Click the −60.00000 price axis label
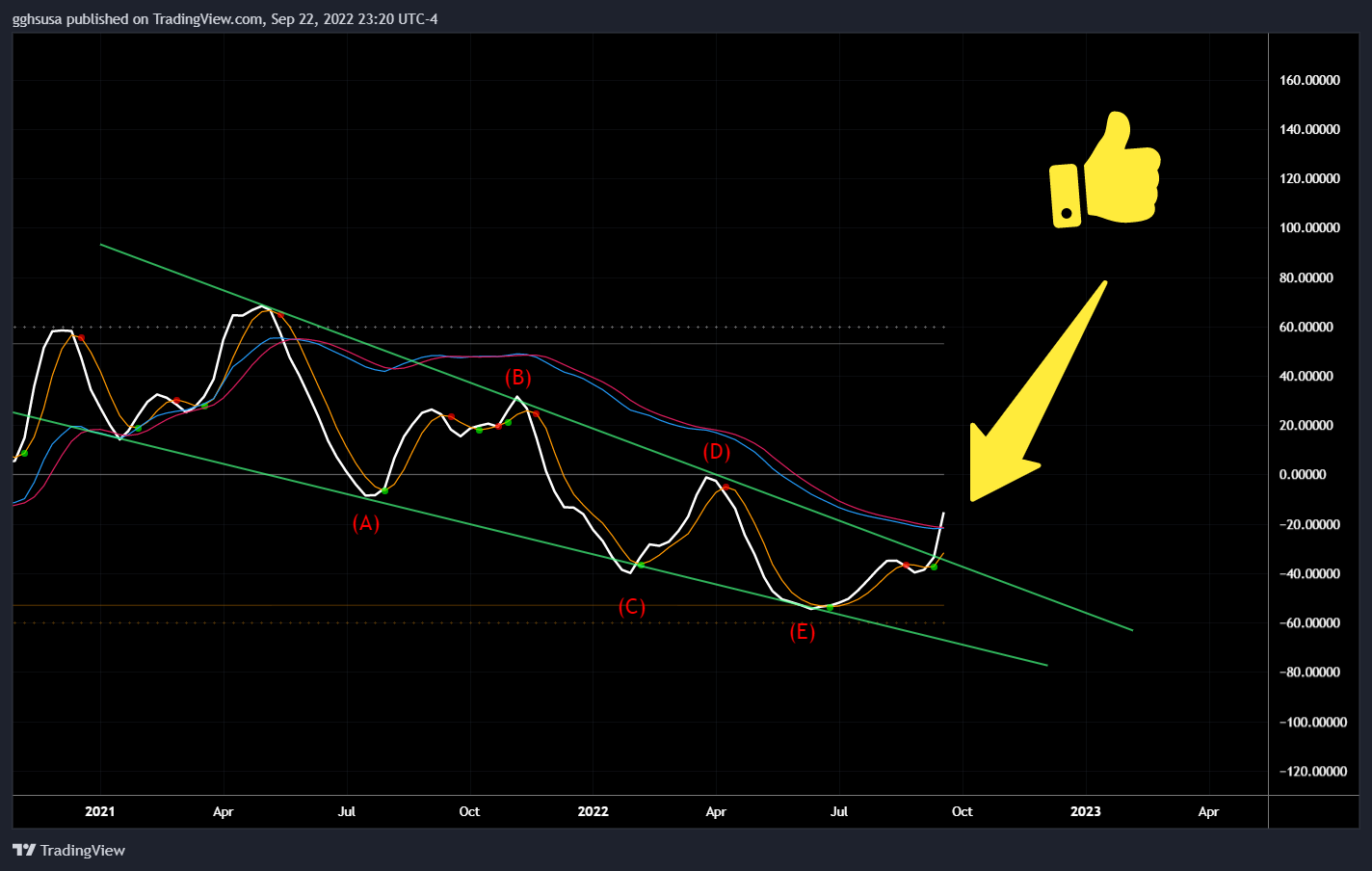1372x871 pixels. (x=1309, y=622)
